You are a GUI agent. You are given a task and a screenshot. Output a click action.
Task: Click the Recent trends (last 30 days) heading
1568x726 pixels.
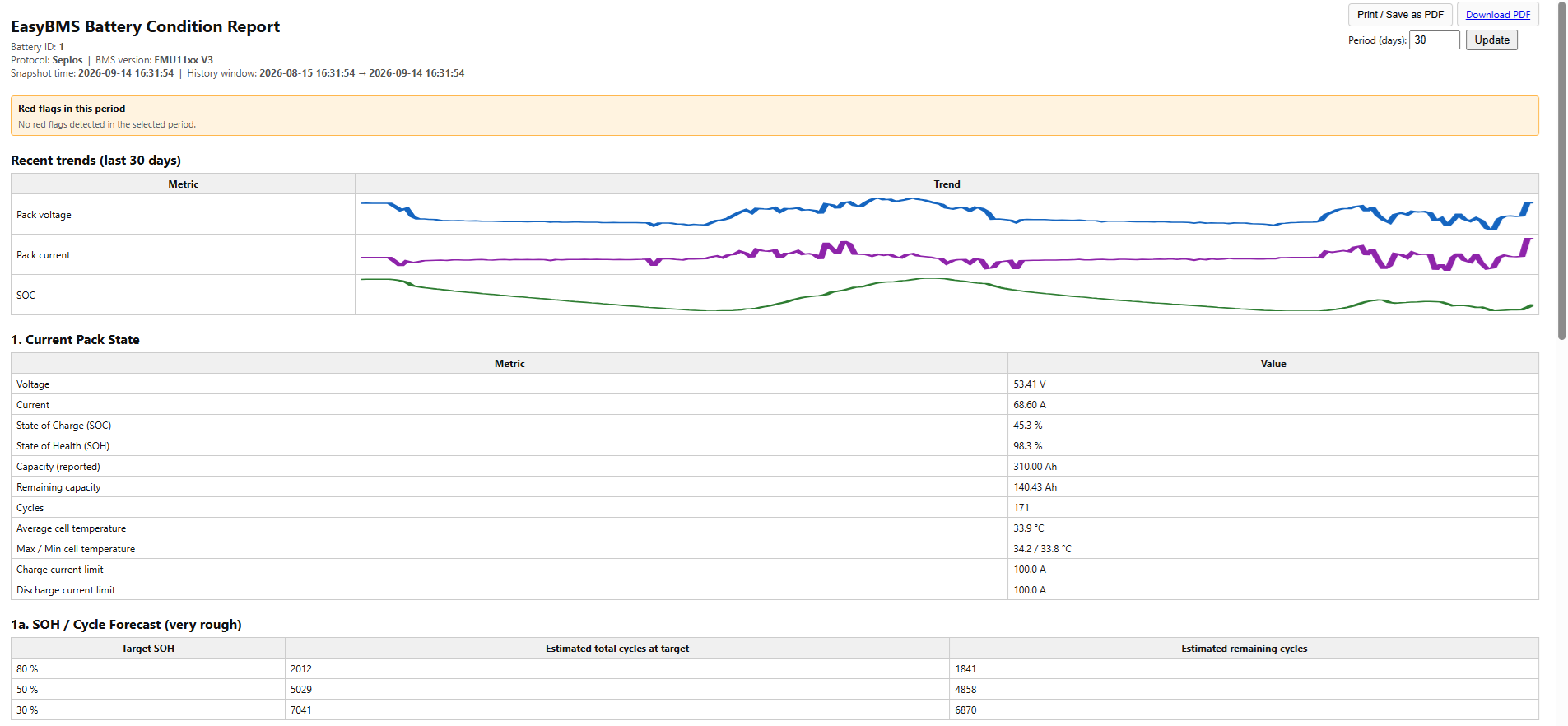[x=95, y=161]
